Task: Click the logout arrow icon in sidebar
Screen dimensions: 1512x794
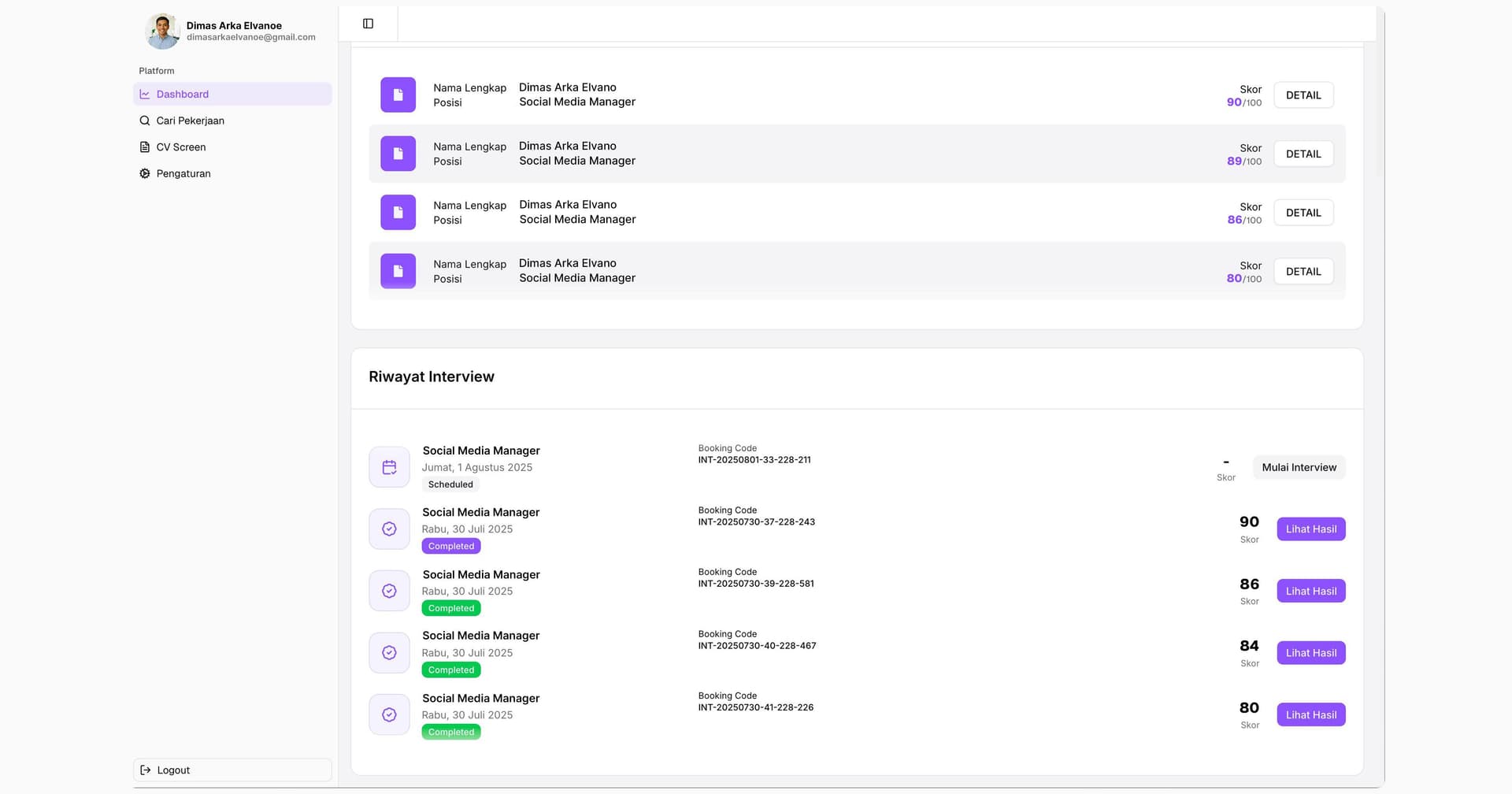Action: click(146, 770)
